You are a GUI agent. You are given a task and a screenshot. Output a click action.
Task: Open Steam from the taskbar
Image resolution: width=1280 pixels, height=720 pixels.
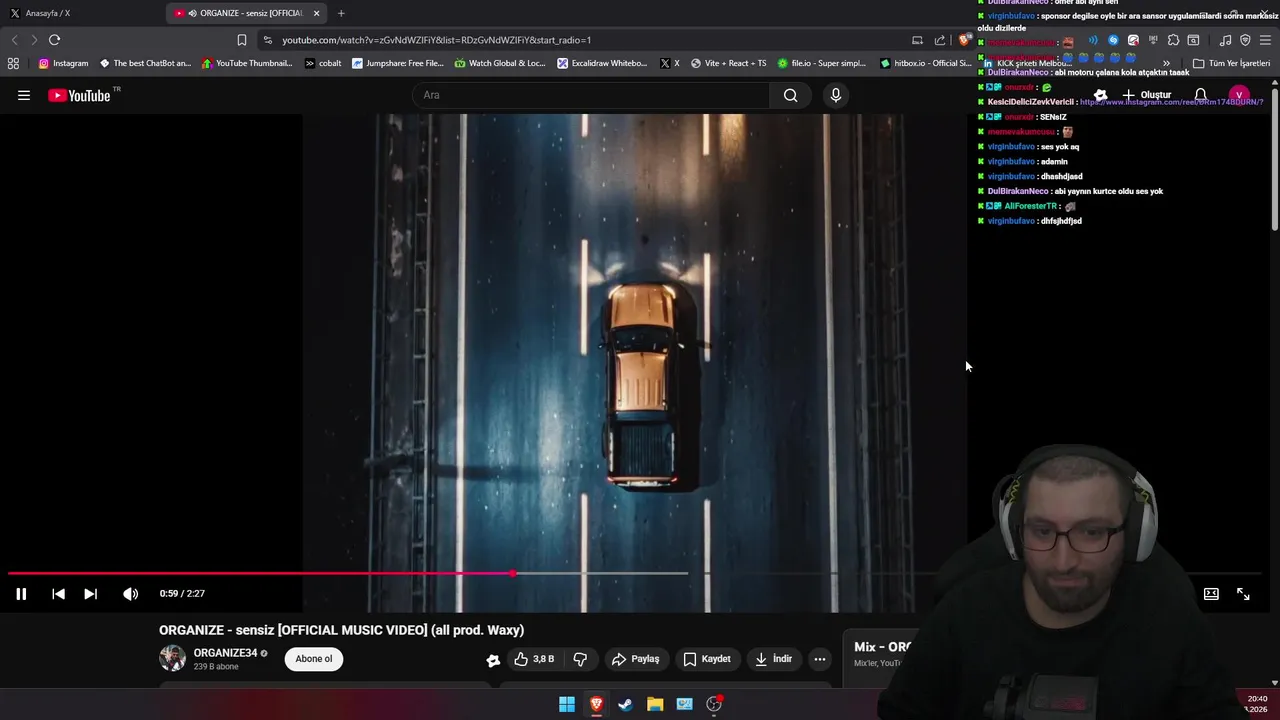click(625, 704)
